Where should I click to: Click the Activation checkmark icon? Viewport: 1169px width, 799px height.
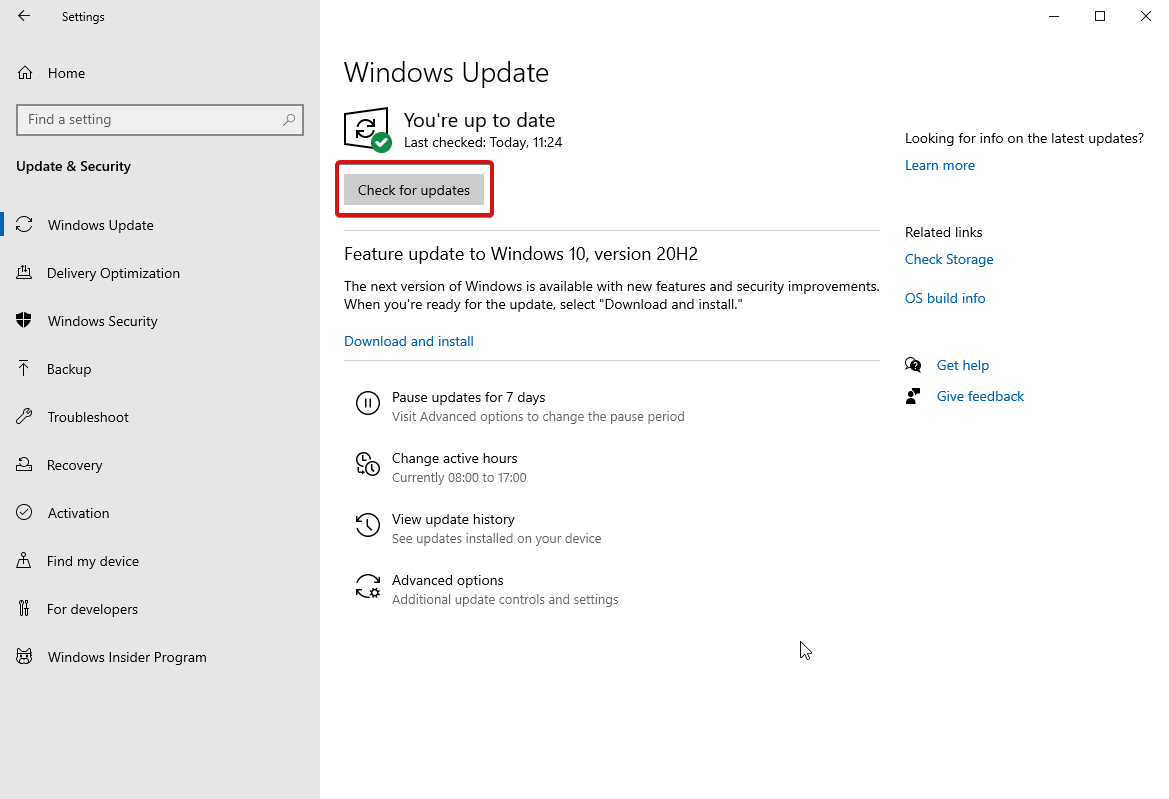coord(24,512)
